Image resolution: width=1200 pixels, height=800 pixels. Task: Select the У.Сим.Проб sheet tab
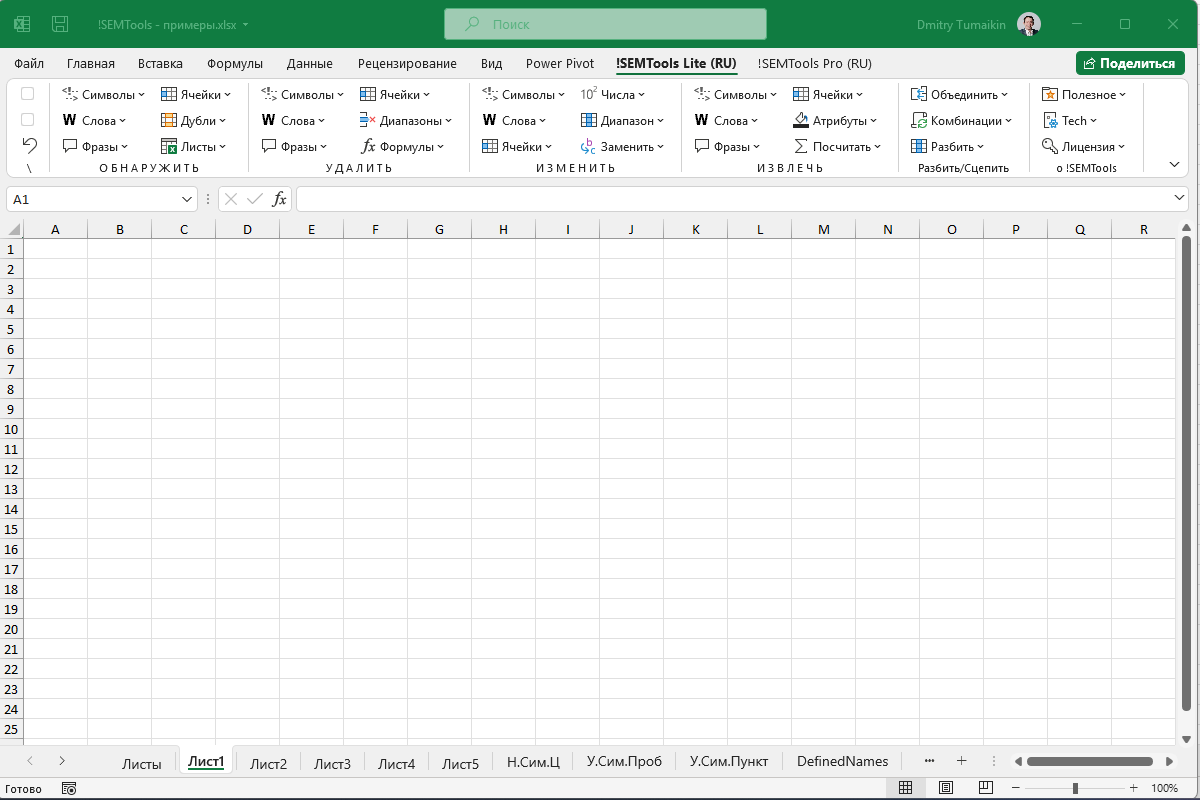pyautogui.click(x=624, y=762)
